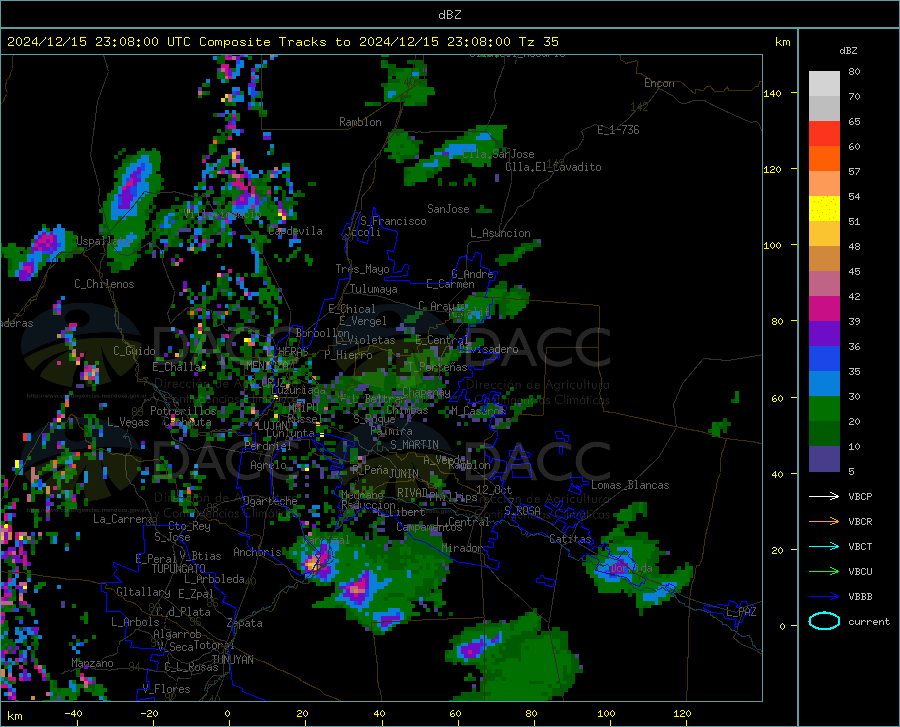Click the white VBCP arrow legend icon
The height and width of the screenshot is (727, 900).
click(824, 496)
